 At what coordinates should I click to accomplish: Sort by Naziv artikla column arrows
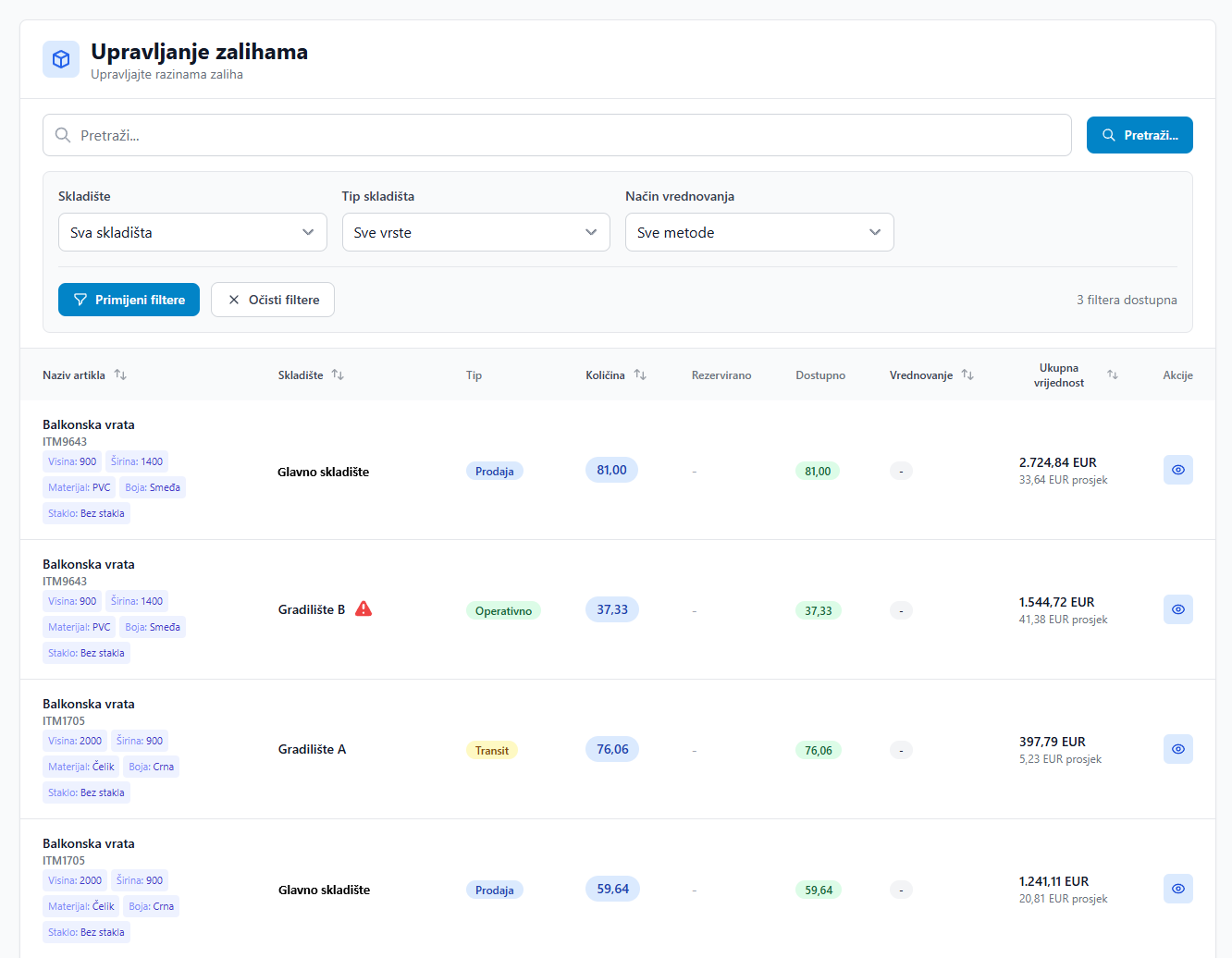pos(120,375)
